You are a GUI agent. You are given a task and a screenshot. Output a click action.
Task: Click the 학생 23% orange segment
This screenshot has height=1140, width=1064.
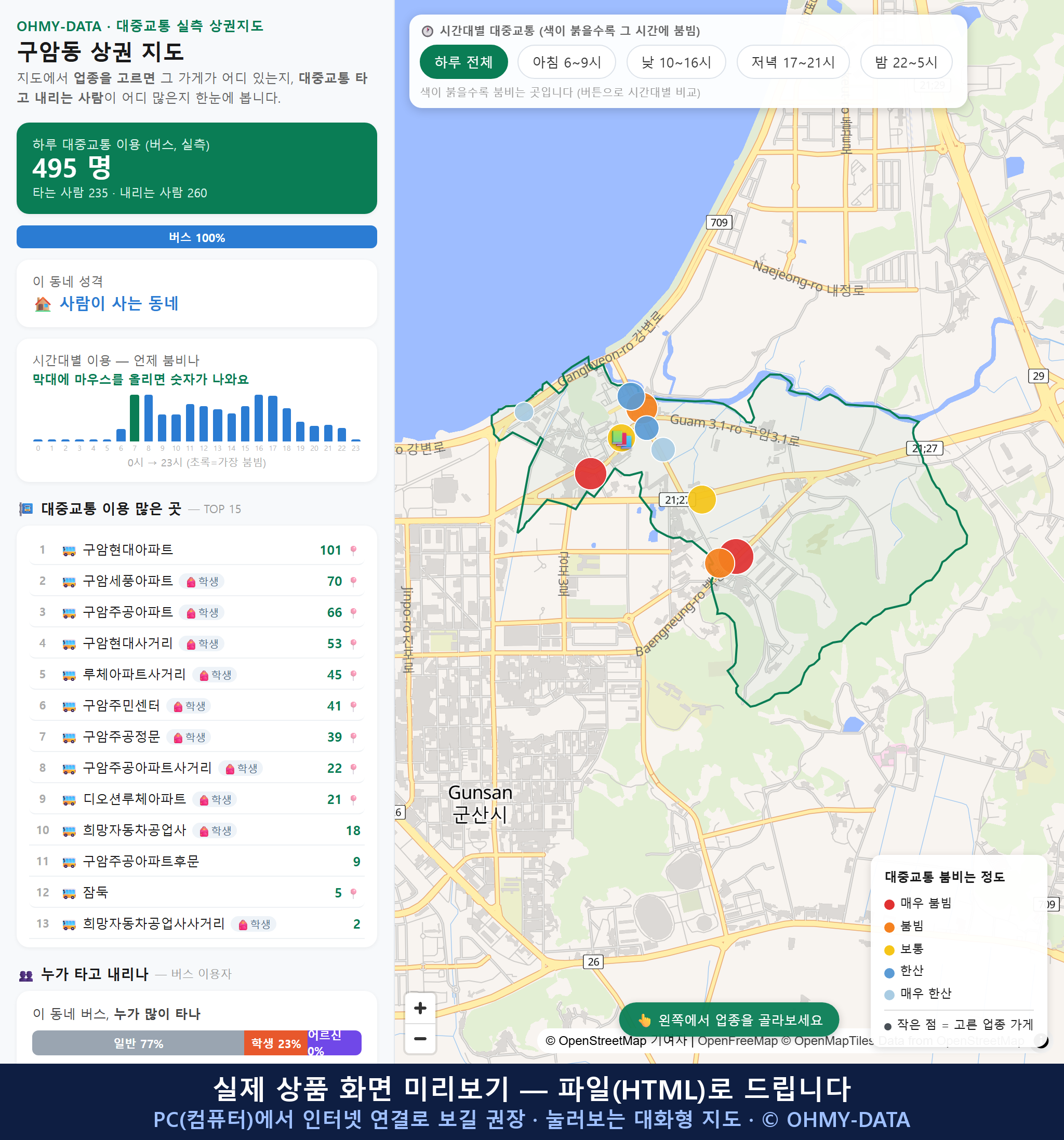[x=276, y=1043]
